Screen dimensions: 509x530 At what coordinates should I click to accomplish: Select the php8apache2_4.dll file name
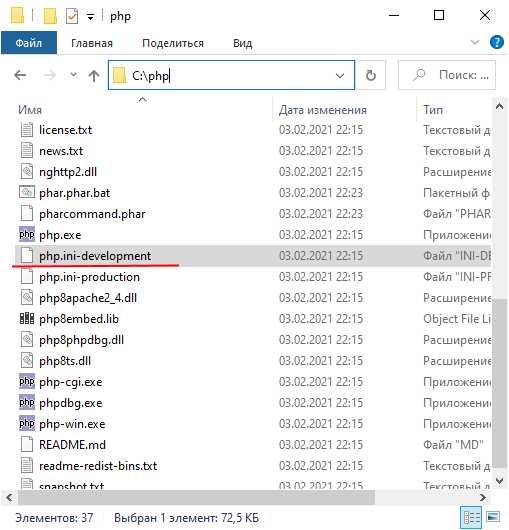tap(88, 298)
